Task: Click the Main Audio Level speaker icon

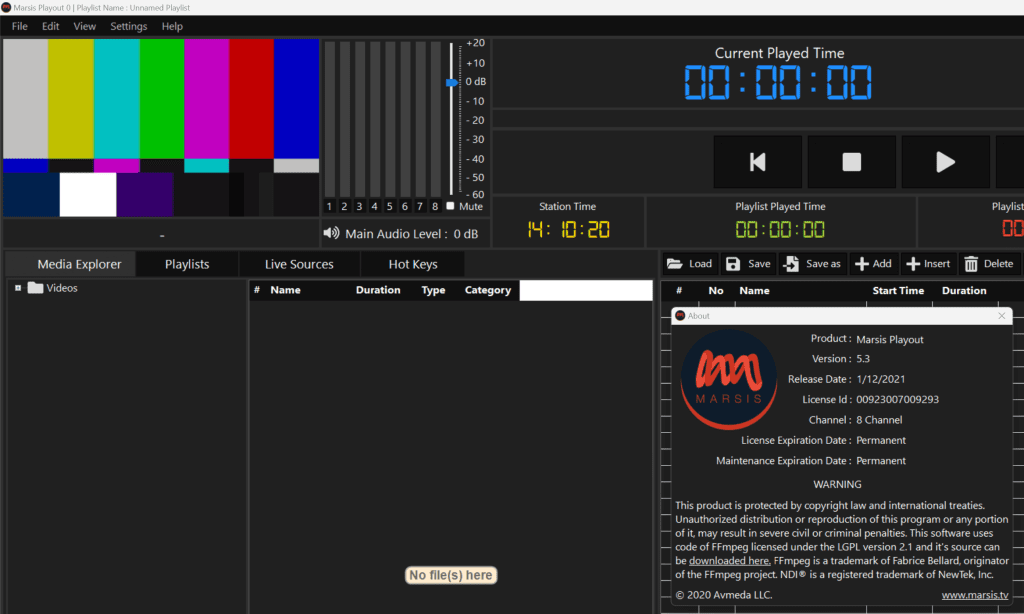Action: [x=331, y=234]
